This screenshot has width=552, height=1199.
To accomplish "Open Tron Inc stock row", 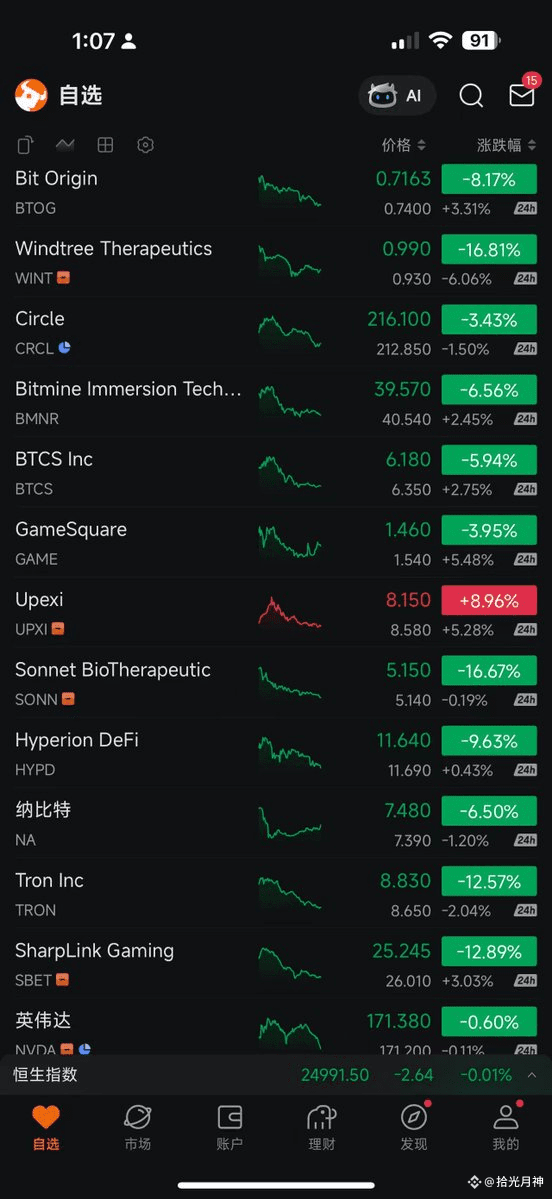I will 276,893.
